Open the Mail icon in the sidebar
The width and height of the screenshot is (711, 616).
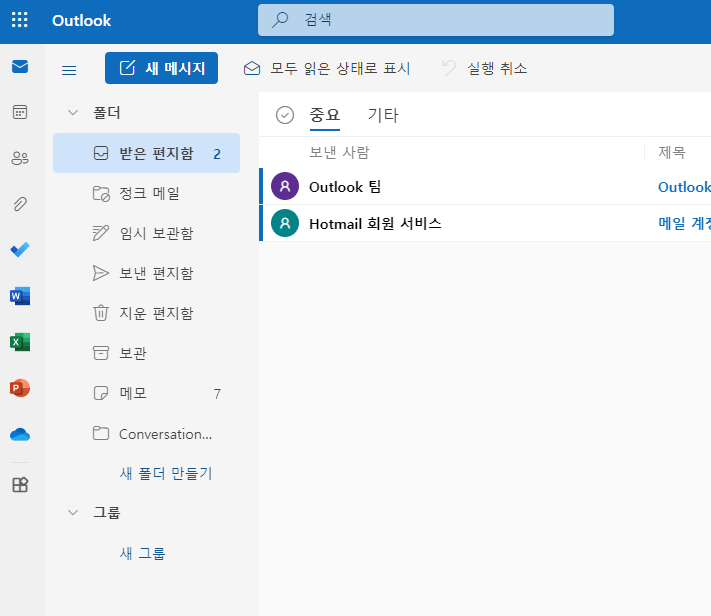pyautogui.click(x=20, y=67)
